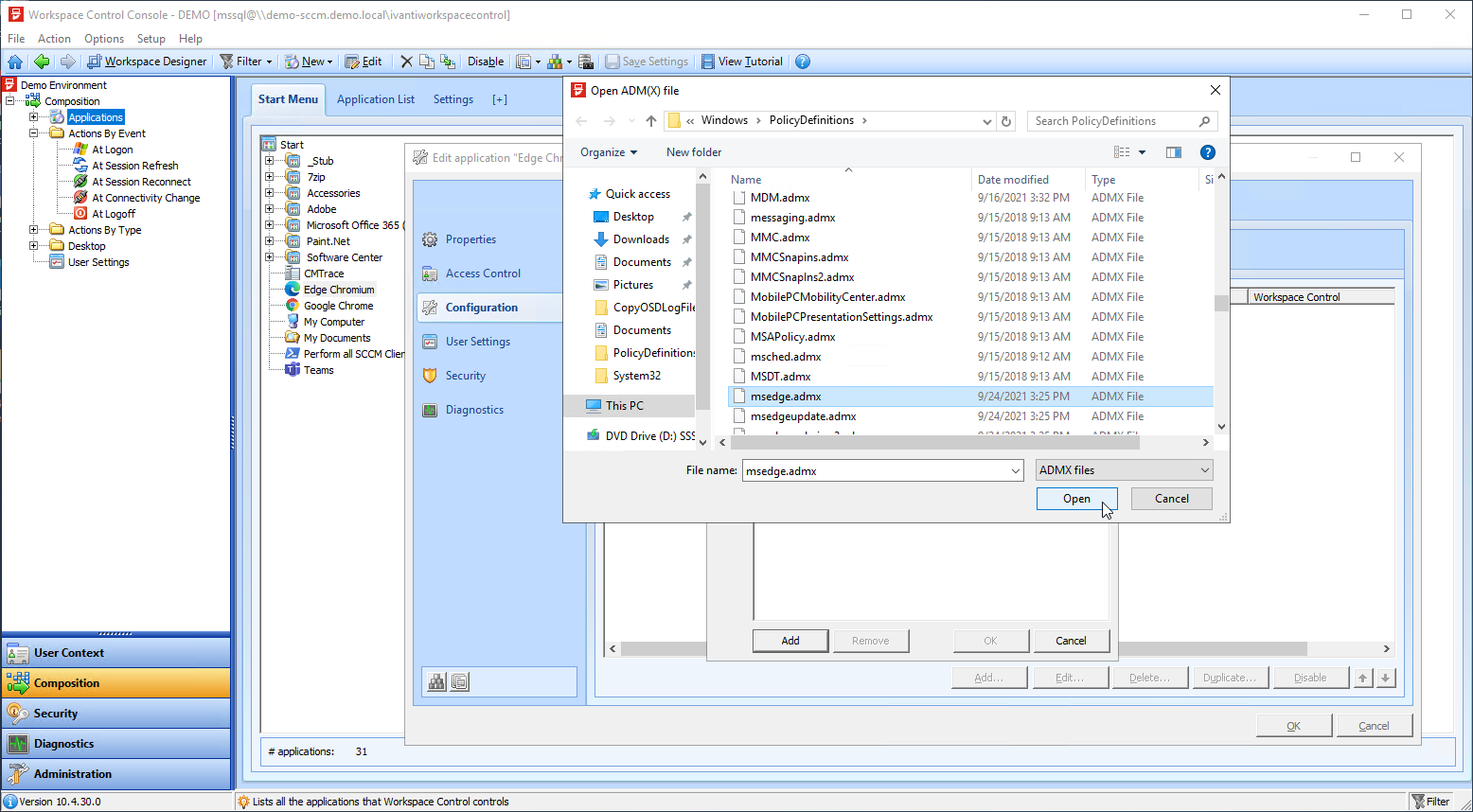
Task: Open View Tutorial from the toolbar
Action: [742, 62]
